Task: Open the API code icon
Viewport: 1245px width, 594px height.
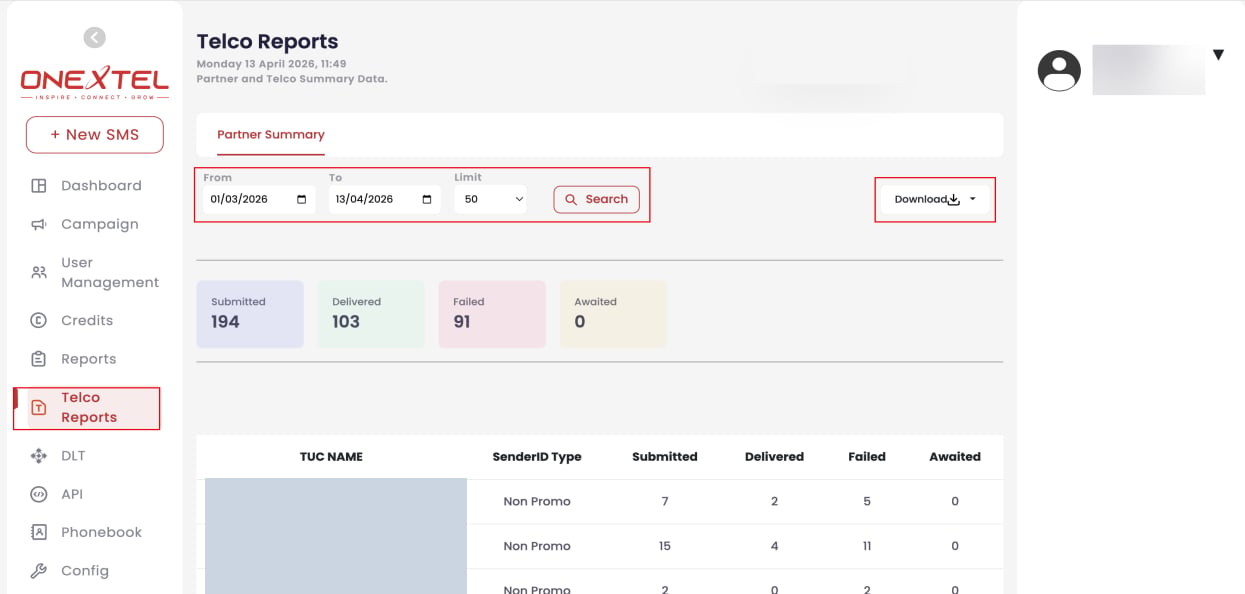Action: 39,494
